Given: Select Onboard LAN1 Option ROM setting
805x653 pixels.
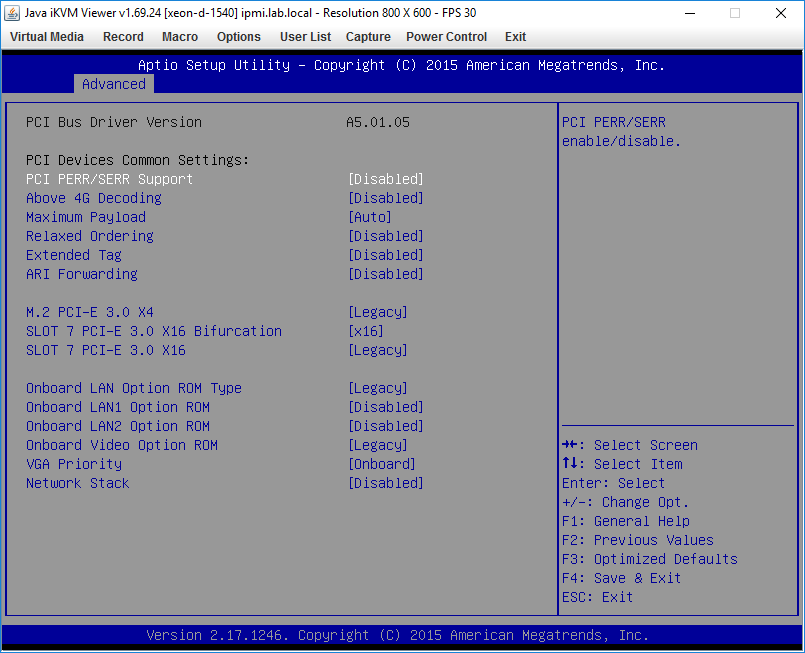Looking at the screenshot, I should (x=118, y=407).
